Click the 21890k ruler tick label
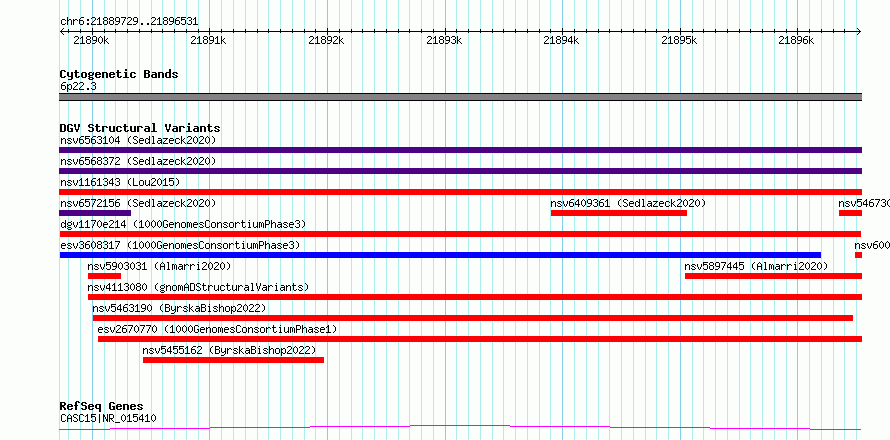 (x=91, y=40)
